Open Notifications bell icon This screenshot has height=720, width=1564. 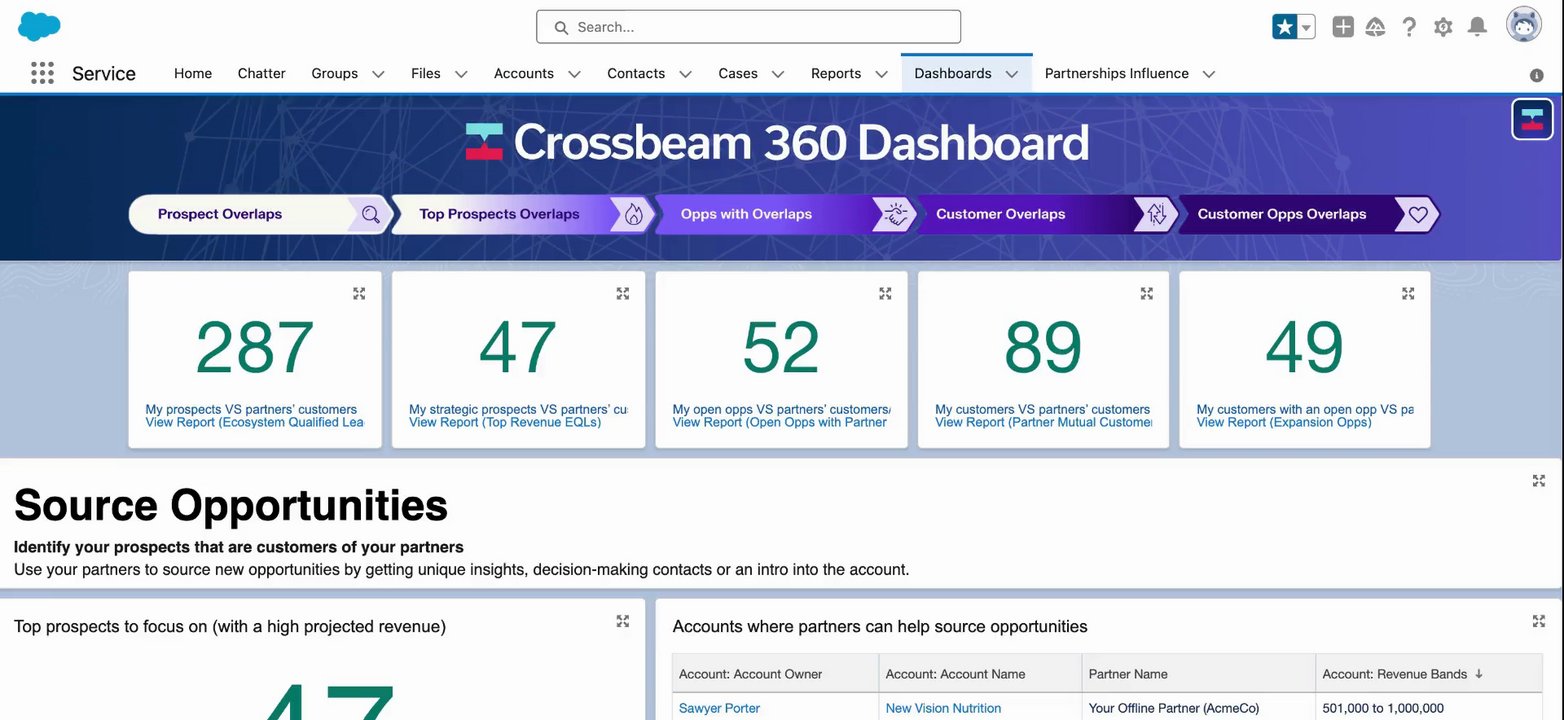click(1477, 27)
